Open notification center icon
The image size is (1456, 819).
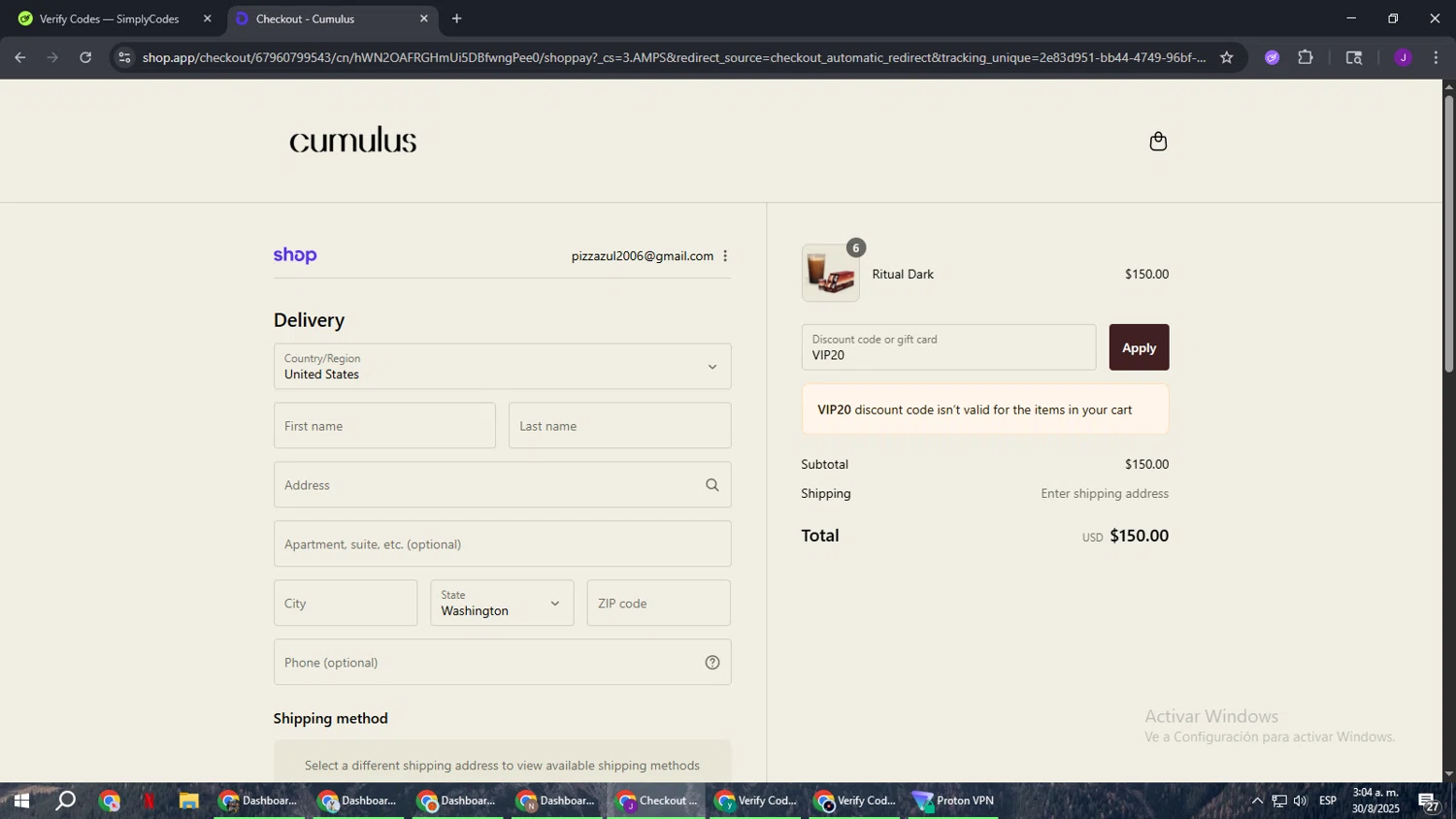tap(1430, 802)
